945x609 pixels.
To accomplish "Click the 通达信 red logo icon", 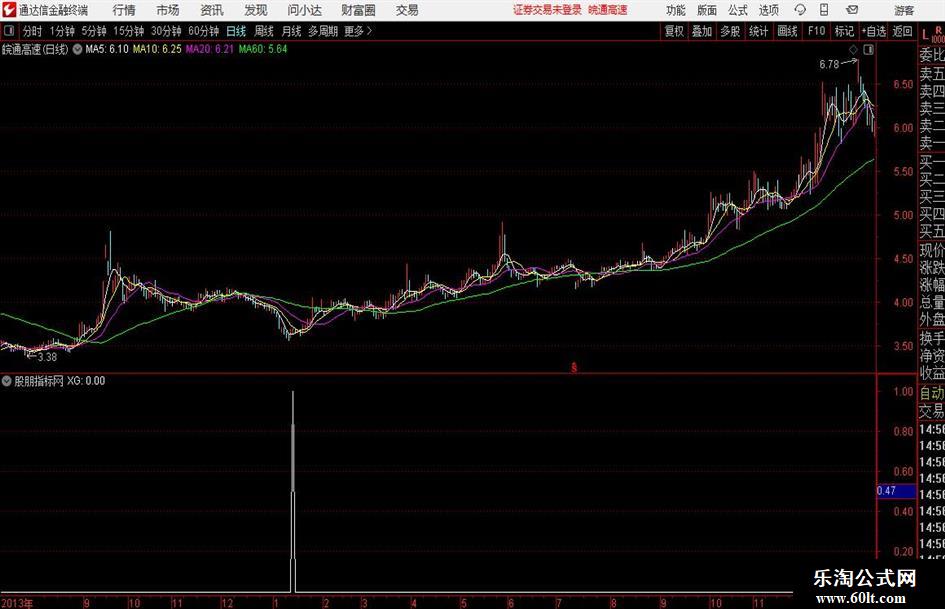I will pyautogui.click(x=9, y=10).
